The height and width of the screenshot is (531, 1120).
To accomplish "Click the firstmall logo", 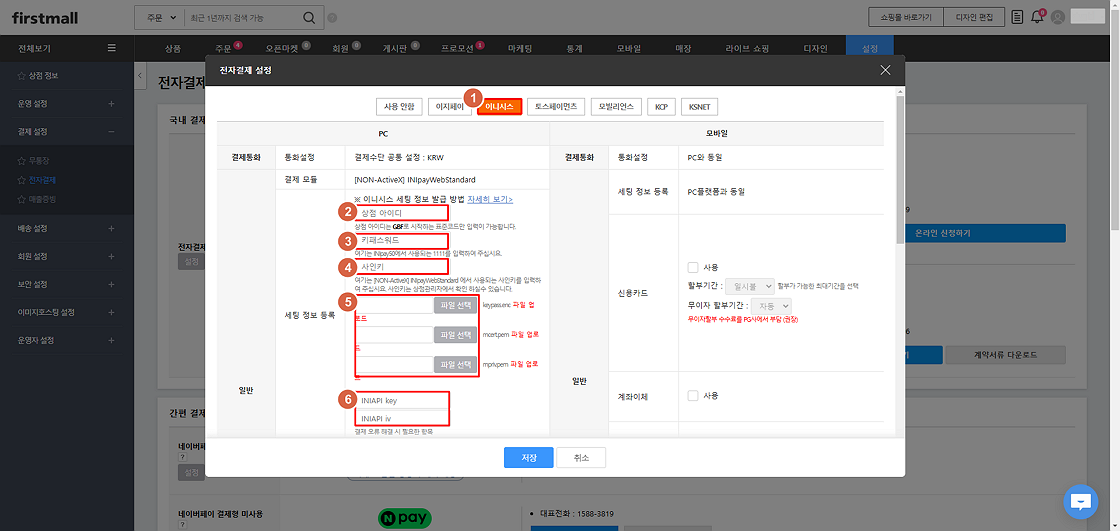I will coord(45,18).
